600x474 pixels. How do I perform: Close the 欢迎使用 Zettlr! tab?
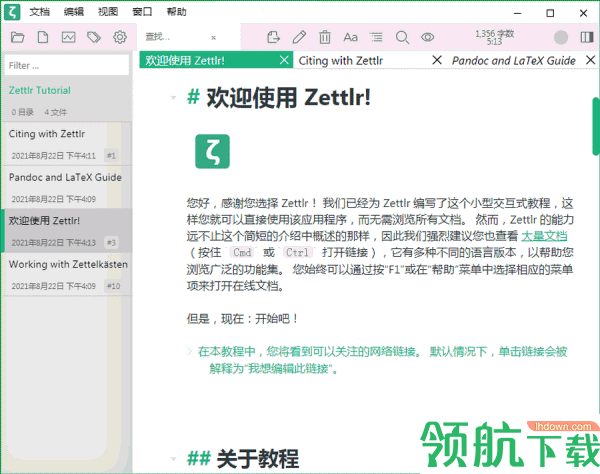(x=284, y=60)
